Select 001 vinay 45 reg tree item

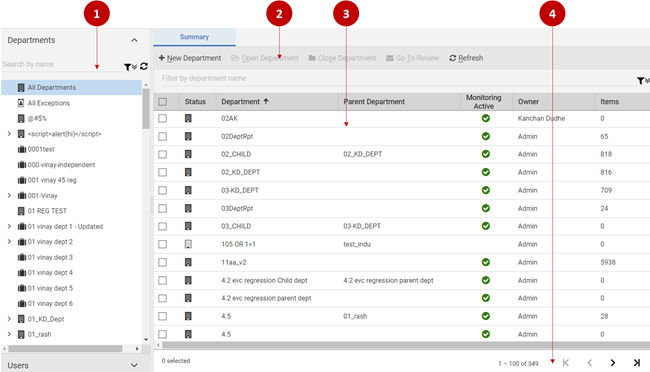pos(52,180)
